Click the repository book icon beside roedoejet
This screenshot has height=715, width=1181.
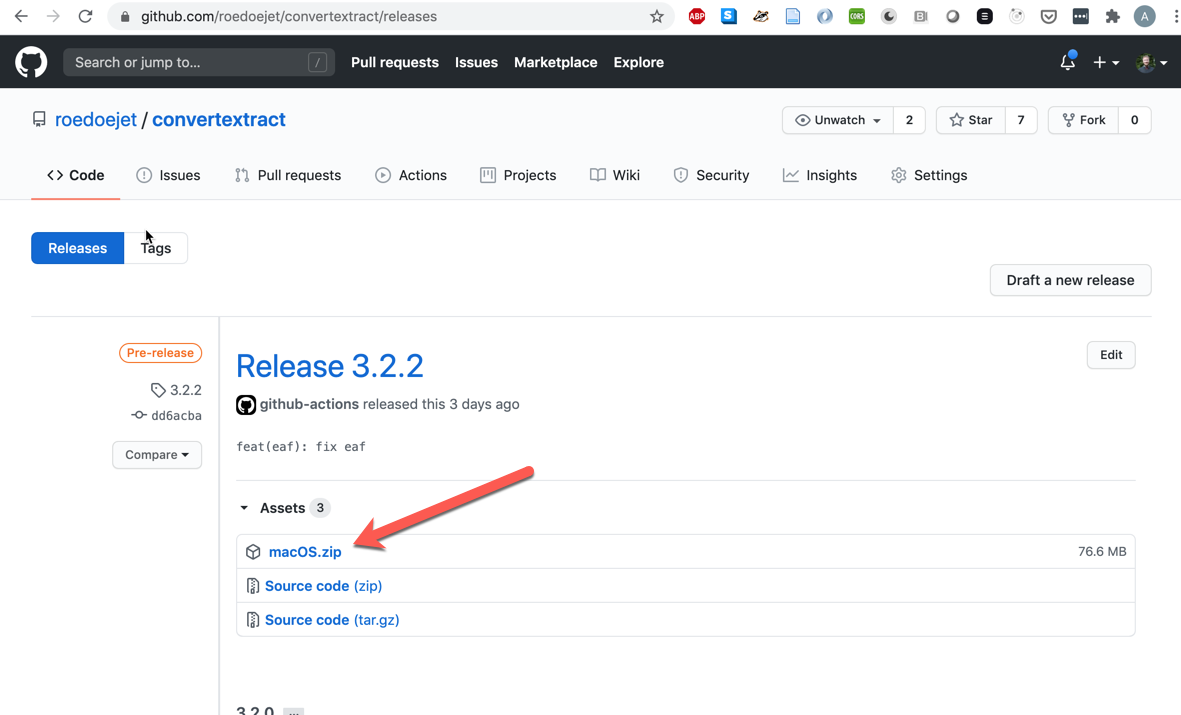39,119
